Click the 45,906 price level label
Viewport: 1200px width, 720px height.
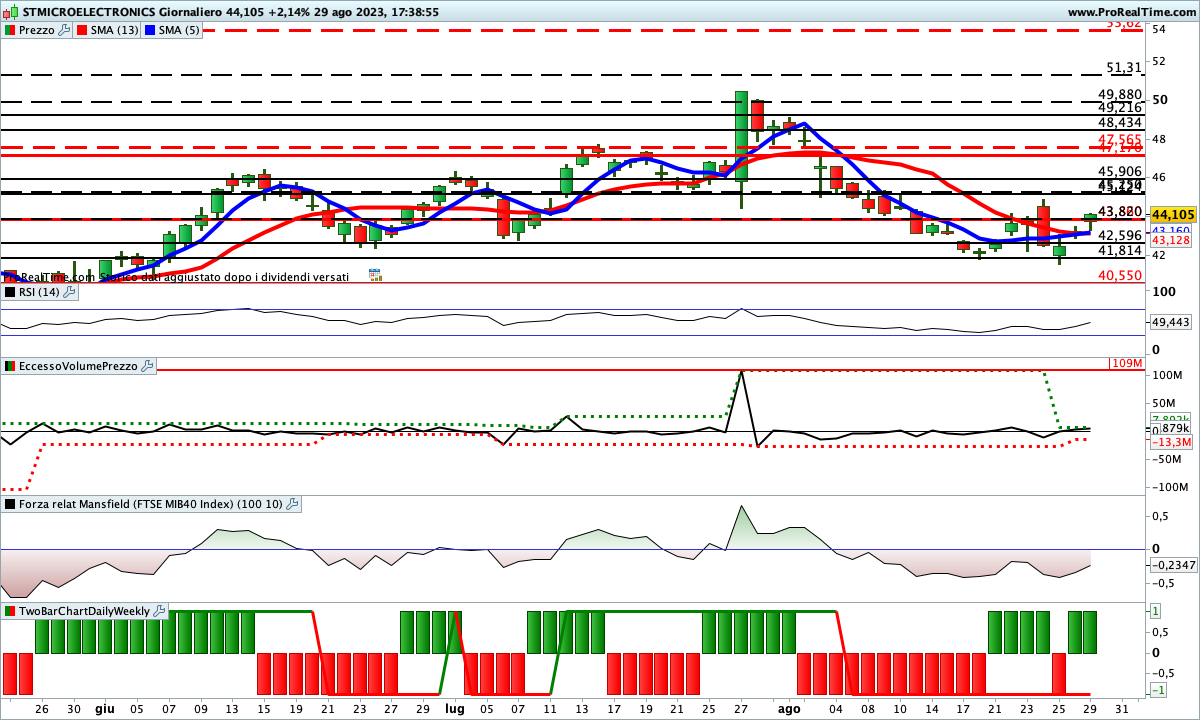pyautogui.click(x=1120, y=172)
